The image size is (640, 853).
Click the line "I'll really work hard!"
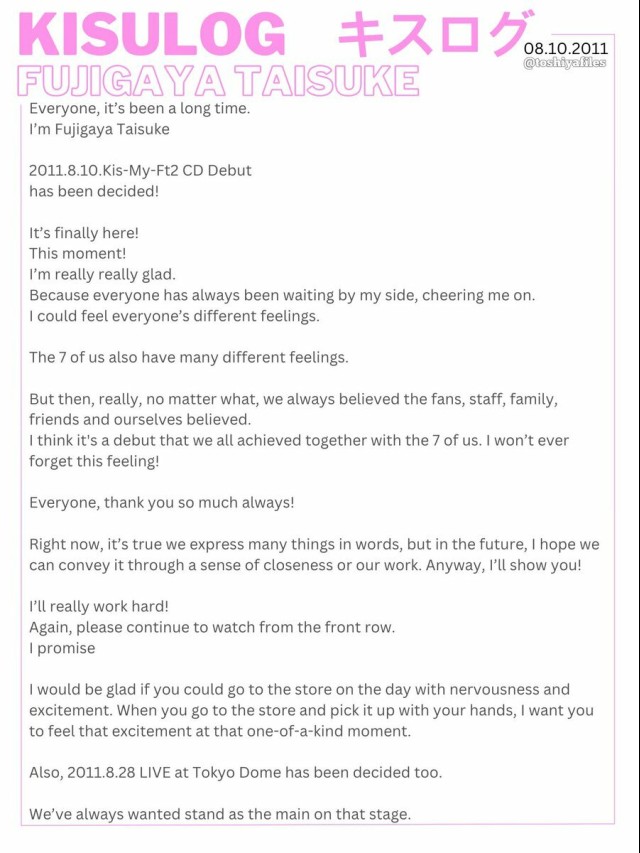coord(99,607)
